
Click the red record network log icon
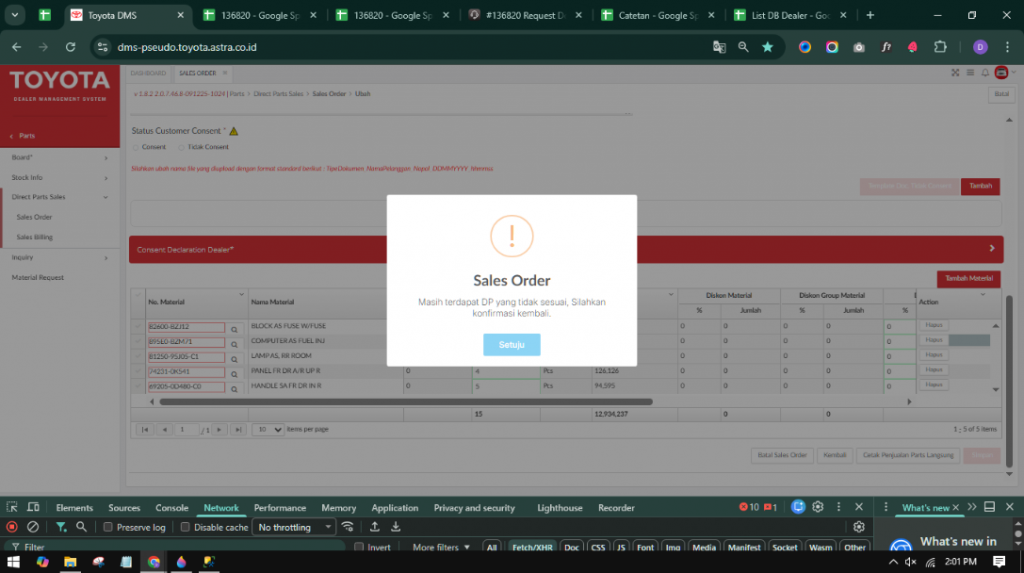[x=12, y=527]
